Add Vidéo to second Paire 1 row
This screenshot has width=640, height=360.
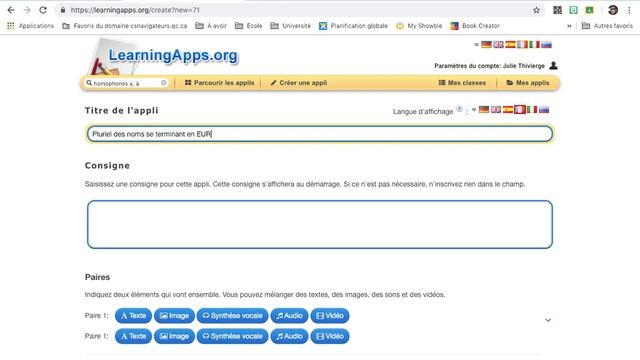pyautogui.click(x=330, y=336)
